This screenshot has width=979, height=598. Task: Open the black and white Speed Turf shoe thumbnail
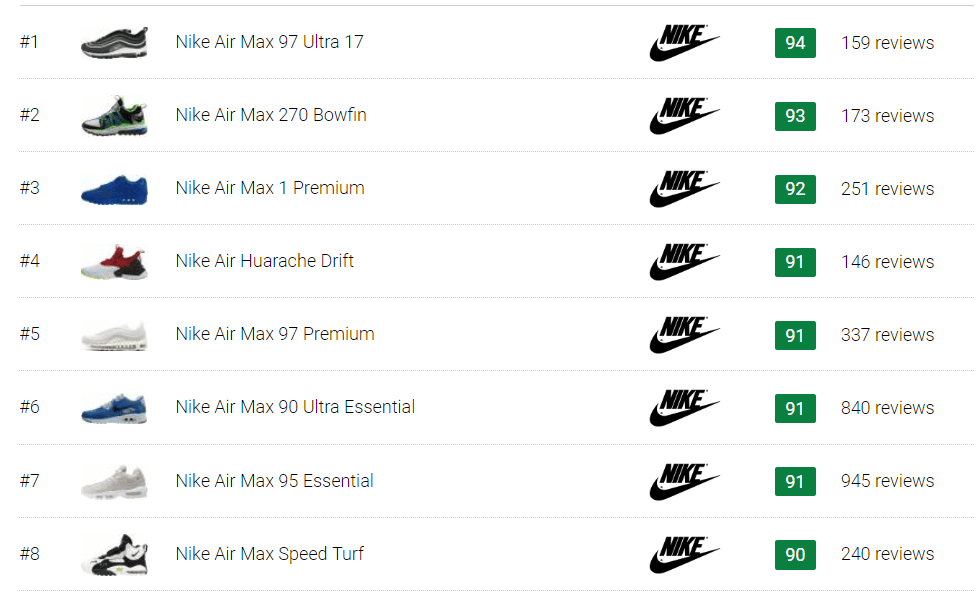point(114,554)
